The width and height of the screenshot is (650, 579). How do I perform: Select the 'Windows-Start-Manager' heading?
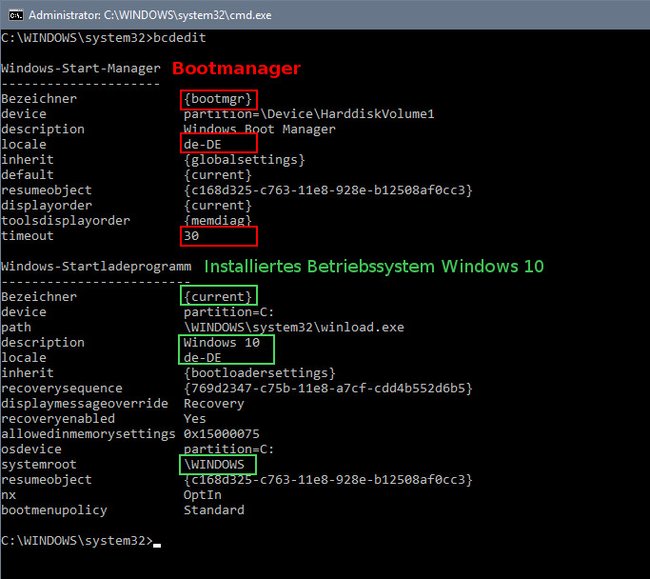(81, 68)
